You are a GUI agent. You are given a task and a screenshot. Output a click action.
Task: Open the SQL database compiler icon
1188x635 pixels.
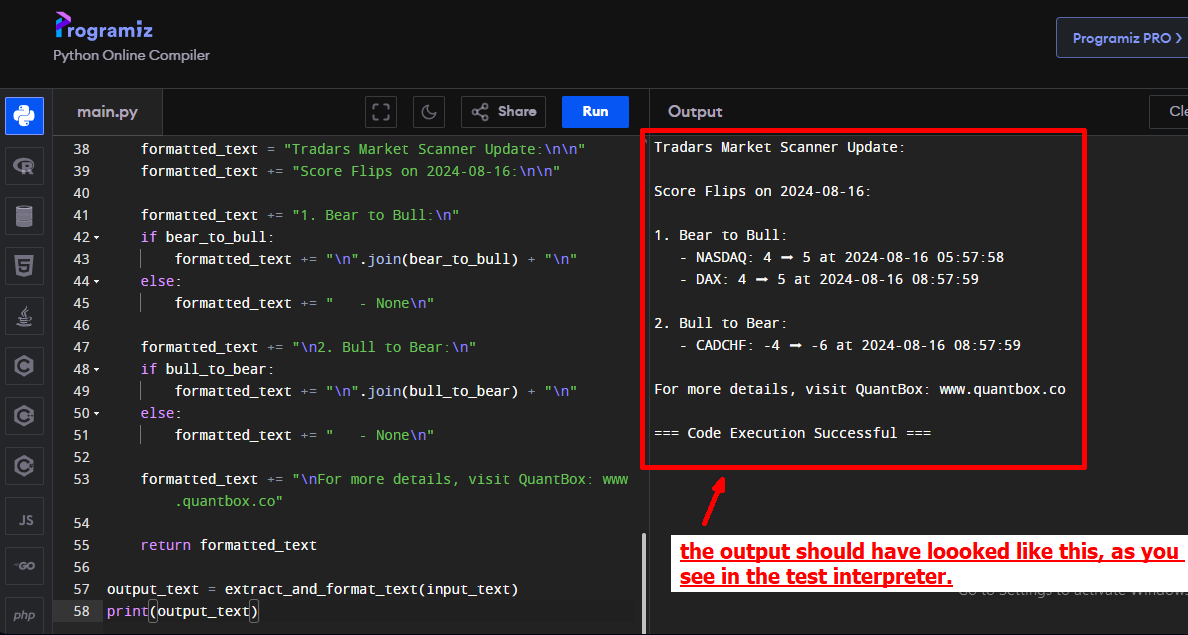24,216
